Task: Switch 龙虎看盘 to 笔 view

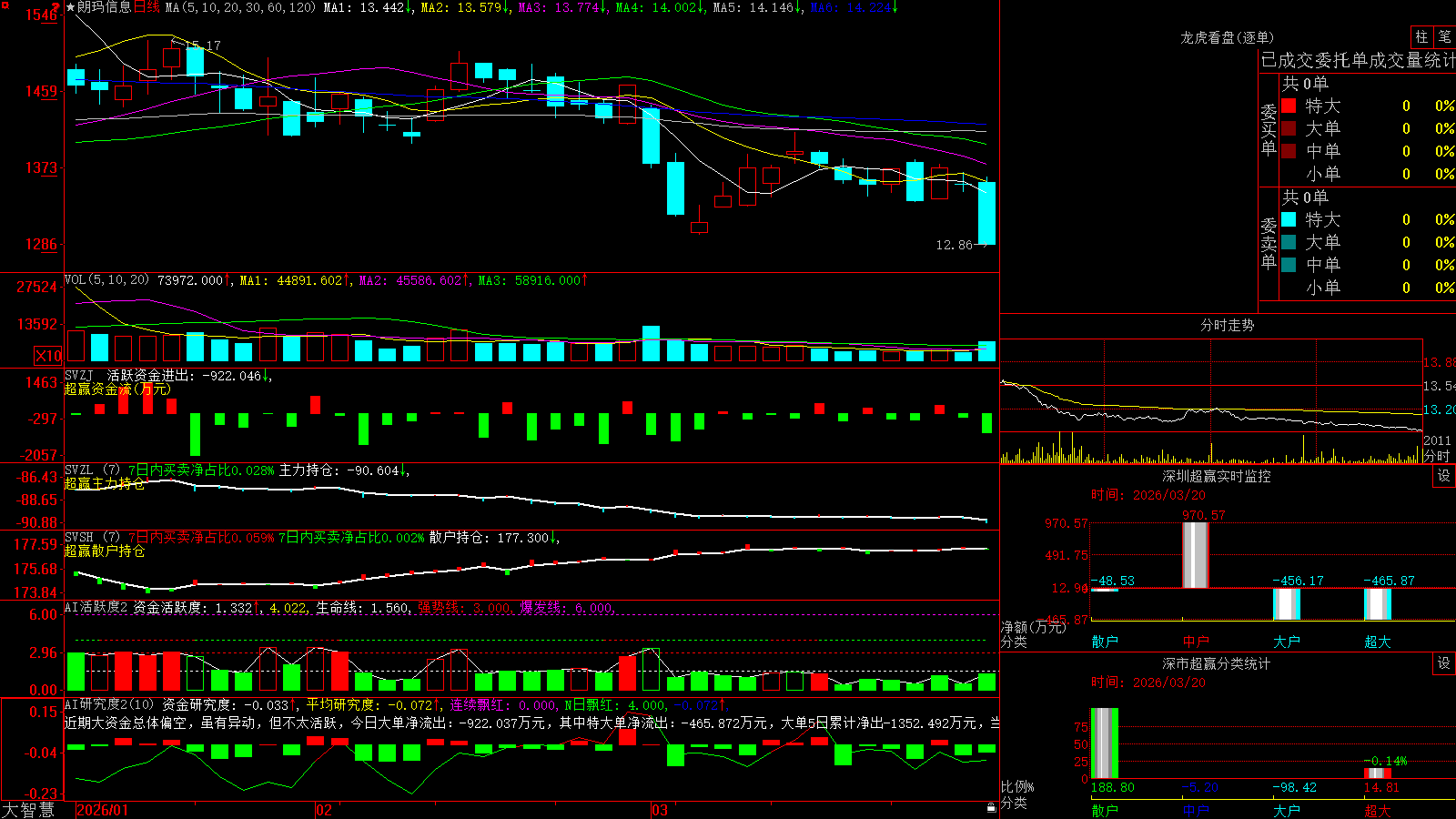Action: (1444, 37)
